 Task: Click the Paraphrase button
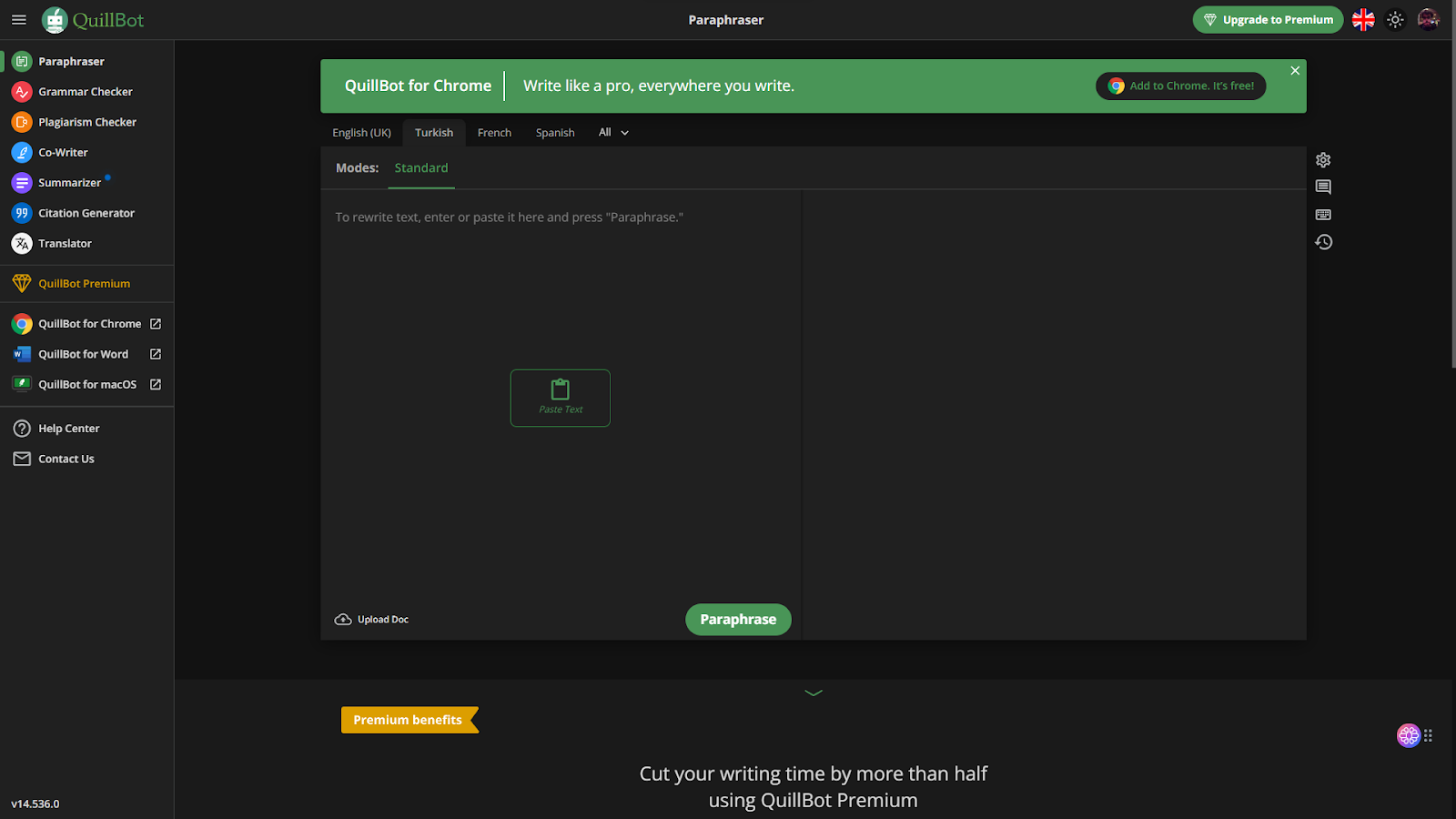(738, 620)
